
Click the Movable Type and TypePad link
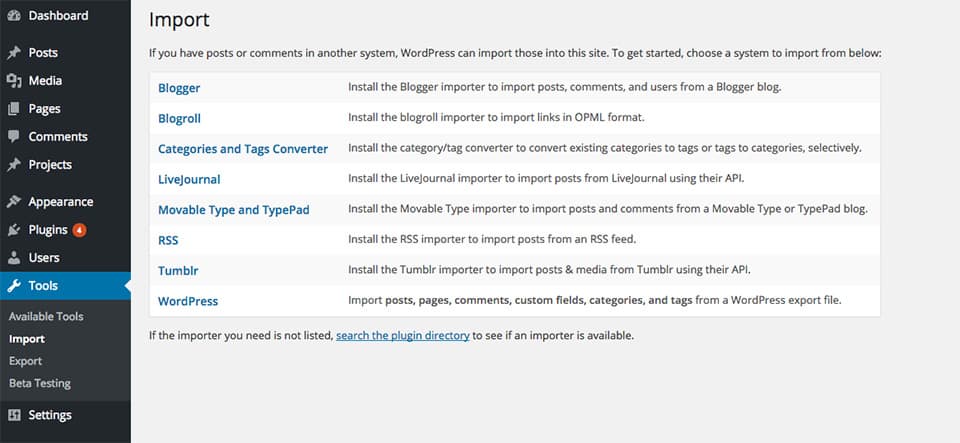point(234,210)
